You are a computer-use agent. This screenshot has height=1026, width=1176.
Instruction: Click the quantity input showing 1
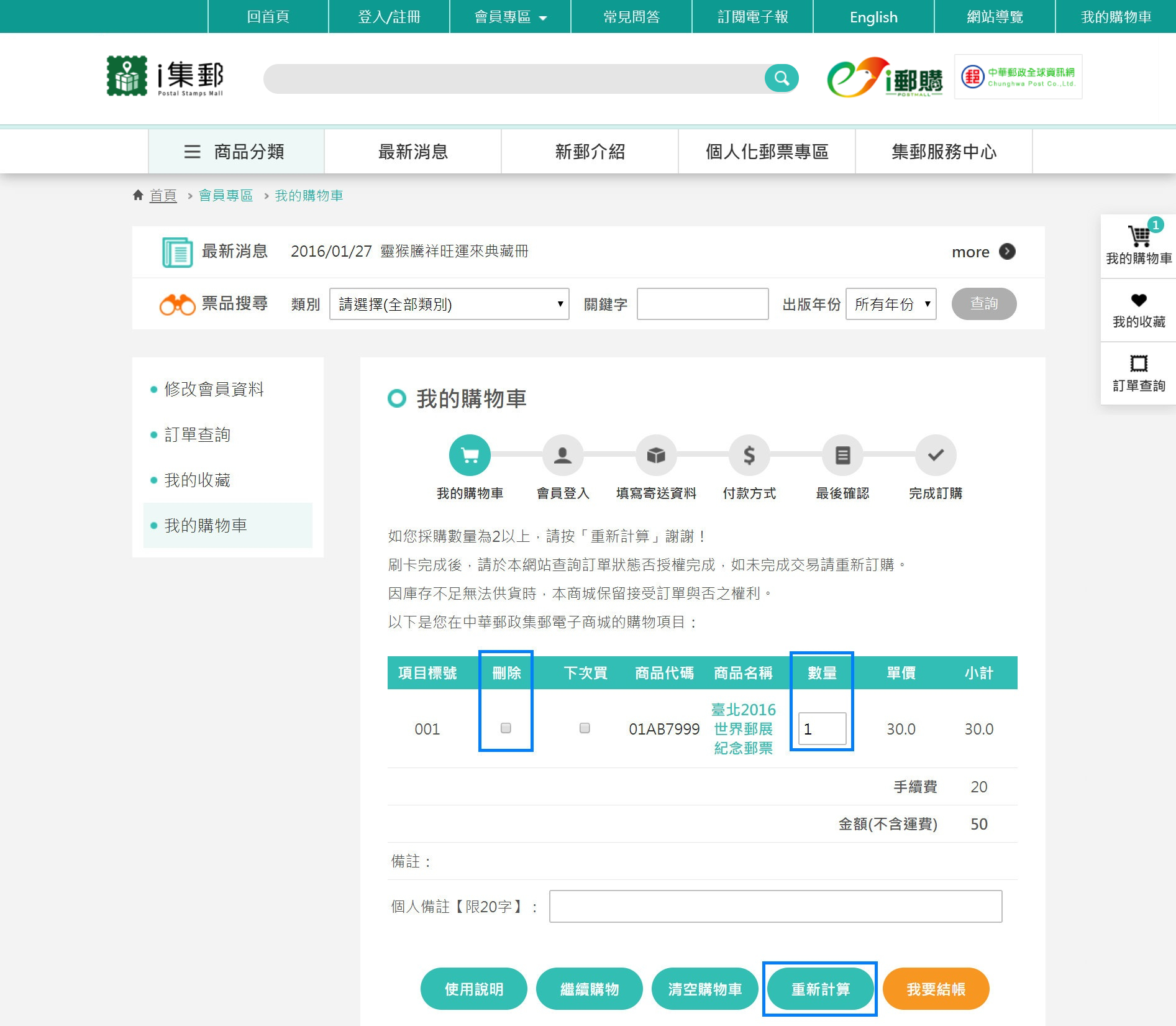pos(821,728)
